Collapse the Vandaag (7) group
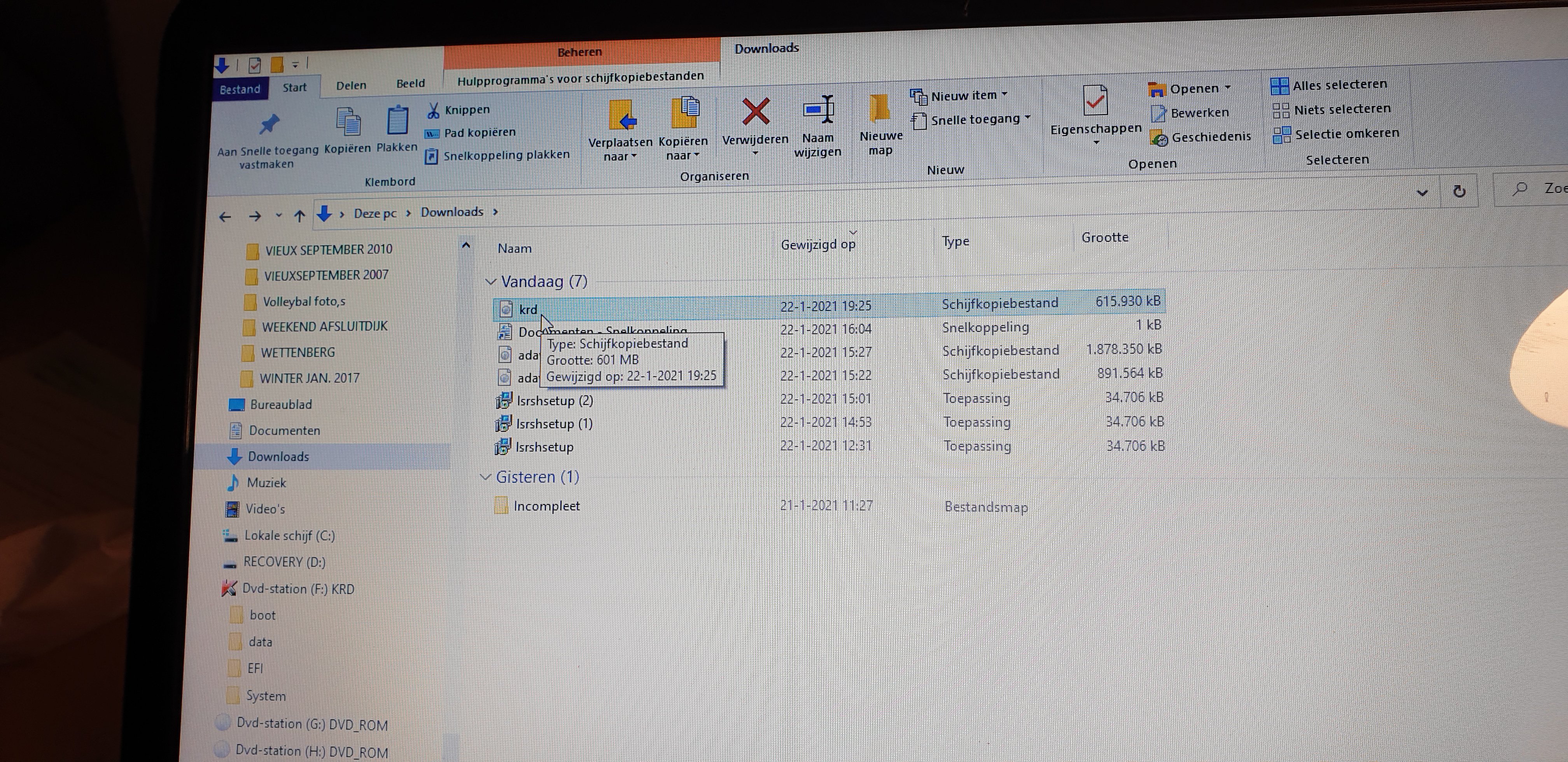1568x762 pixels. (491, 282)
